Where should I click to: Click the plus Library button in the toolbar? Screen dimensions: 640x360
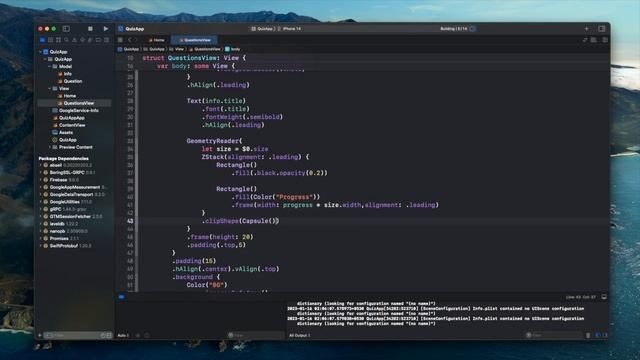(x=587, y=29)
